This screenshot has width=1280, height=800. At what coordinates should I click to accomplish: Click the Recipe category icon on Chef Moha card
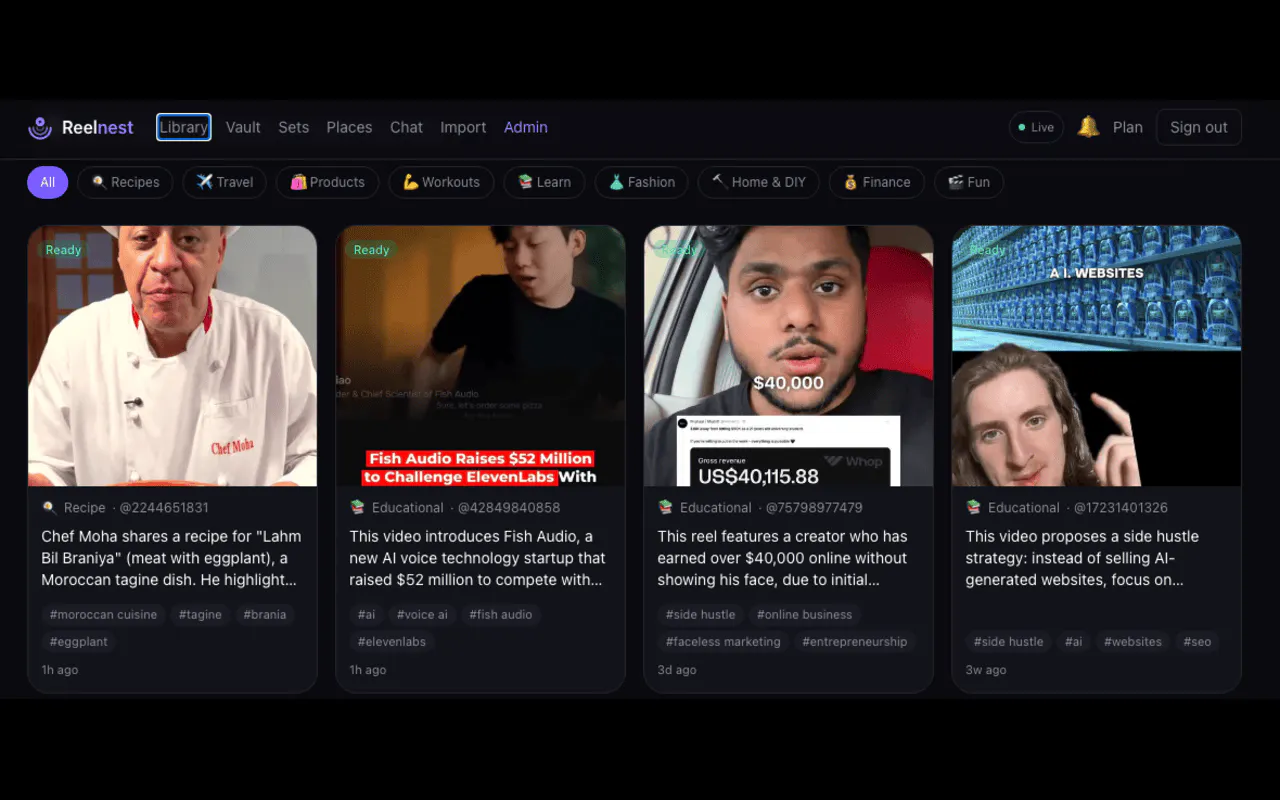pyautogui.click(x=49, y=508)
